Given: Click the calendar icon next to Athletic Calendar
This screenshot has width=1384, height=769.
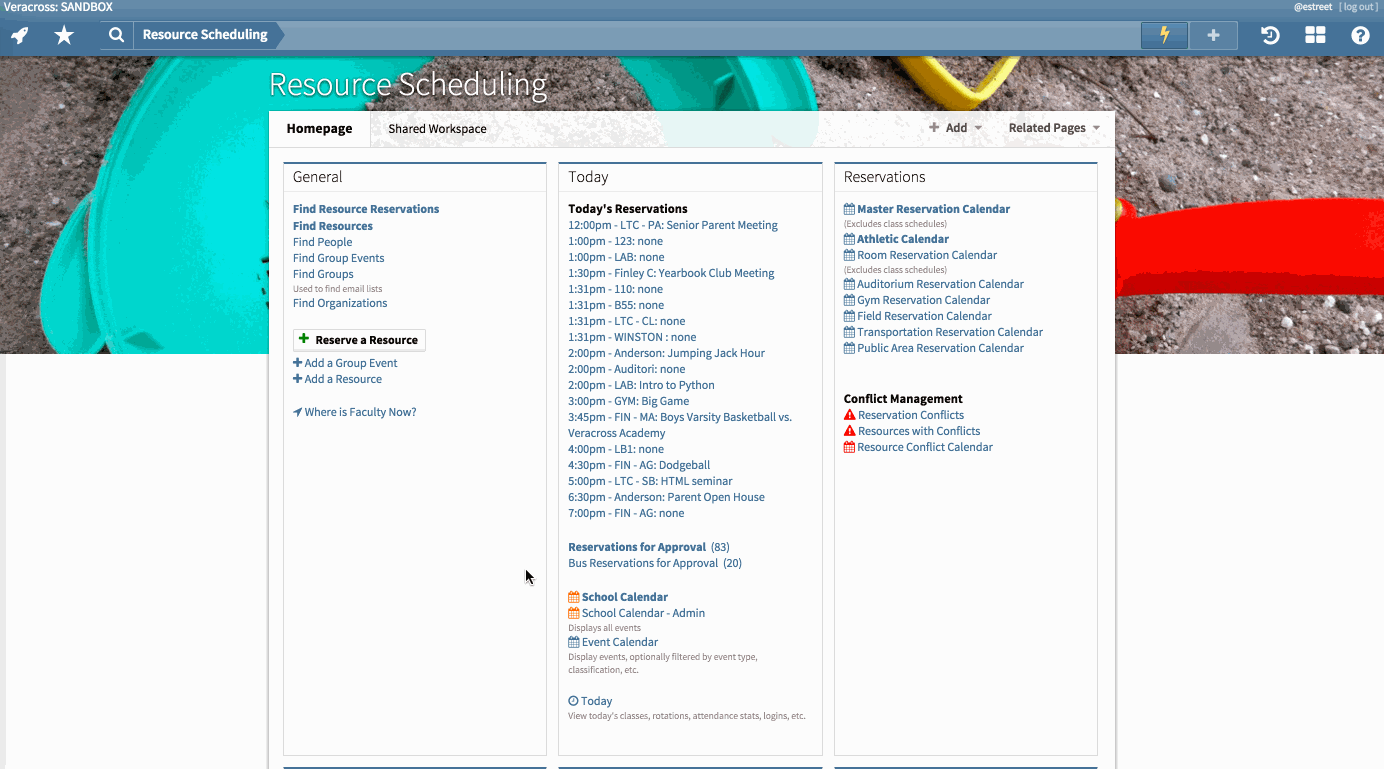Looking at the screenshot, I should tap(848, 238).
